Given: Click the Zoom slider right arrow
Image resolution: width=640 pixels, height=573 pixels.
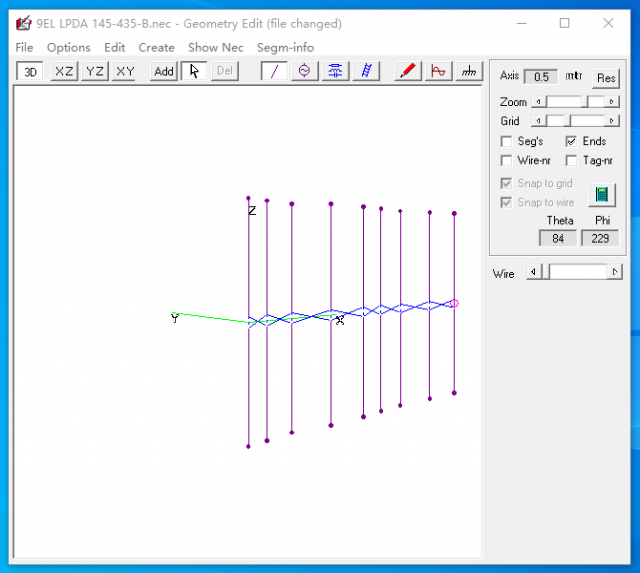Looking at the screenshot, I should coord(611,102).
